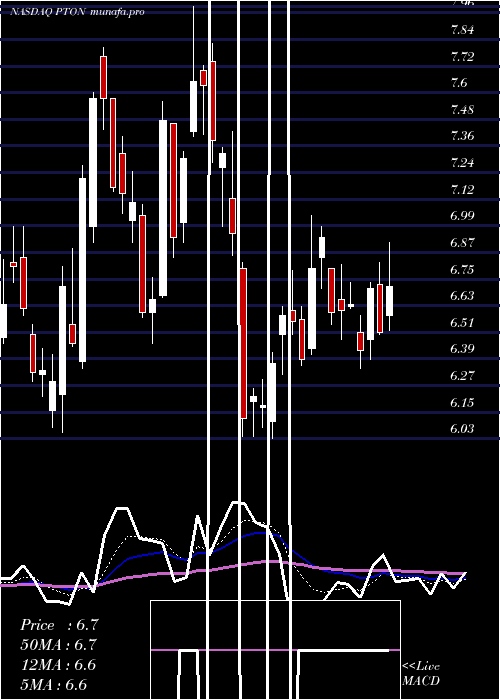Select the '12MA : 6.6' legend entry
This screenshot has height=700, width=500.
click(59, 665)
